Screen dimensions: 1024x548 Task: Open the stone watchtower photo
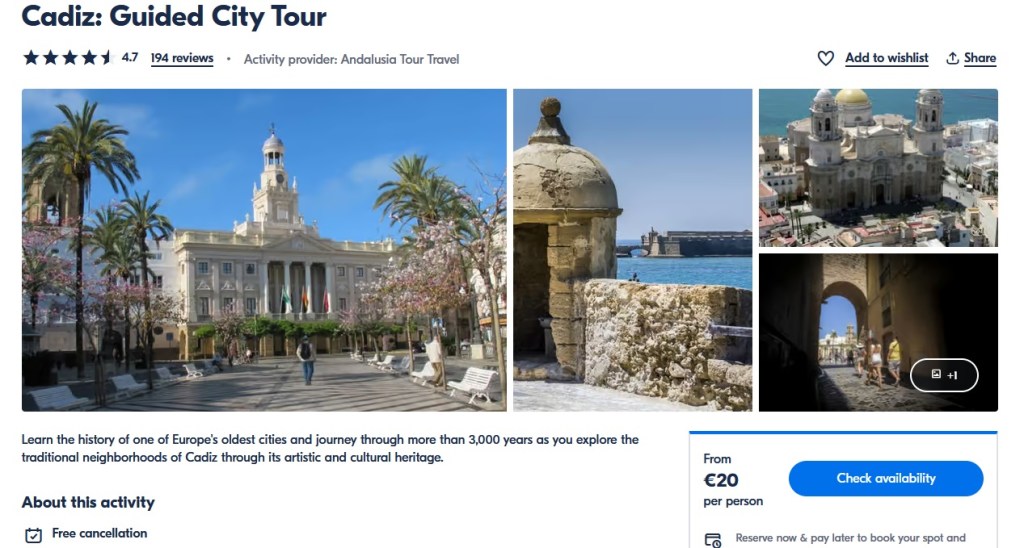pos(632,250)
